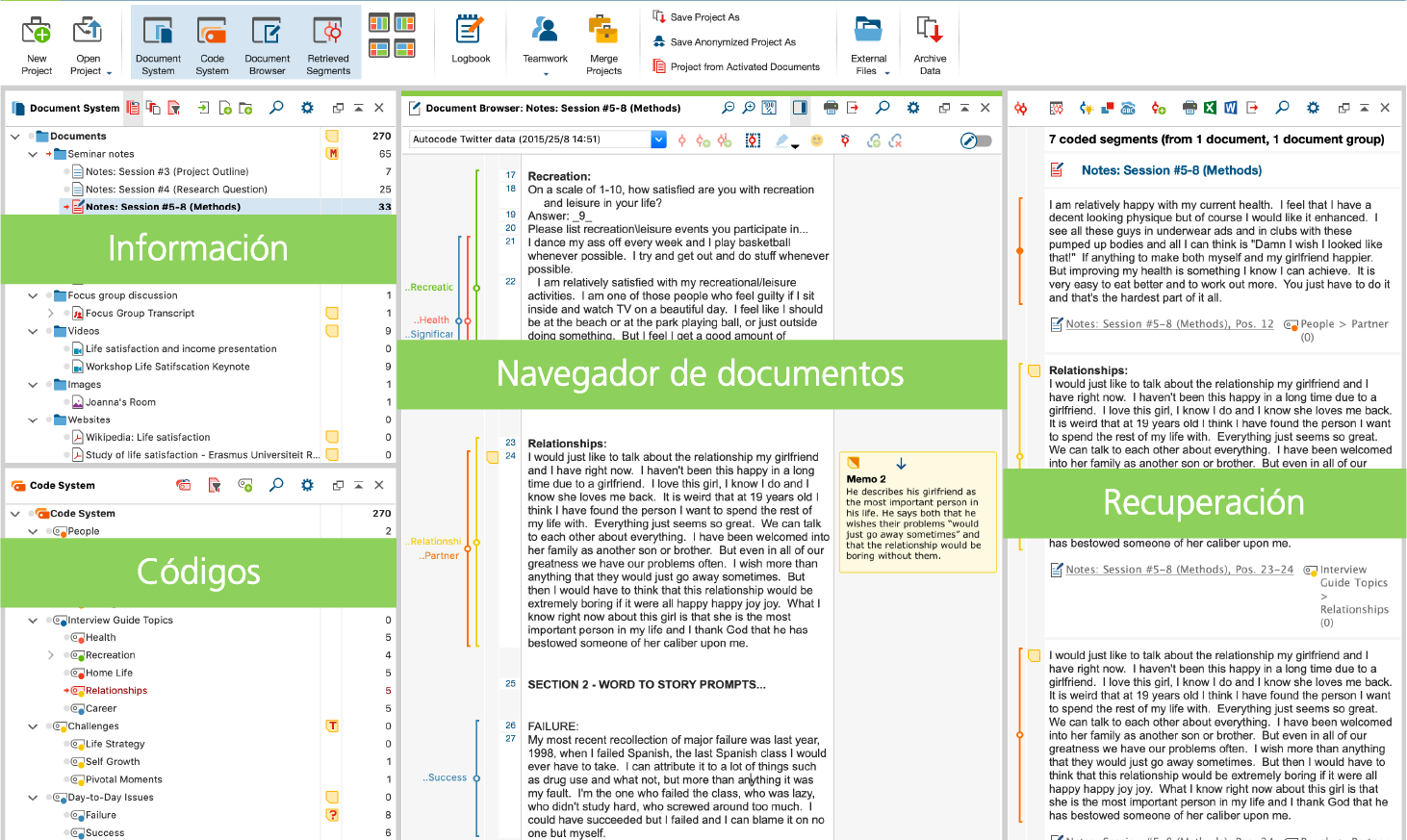This screenshot has width=1407, height=840.
Task: Reset code activations in Code System toolbar
Action: click(183, 485)
